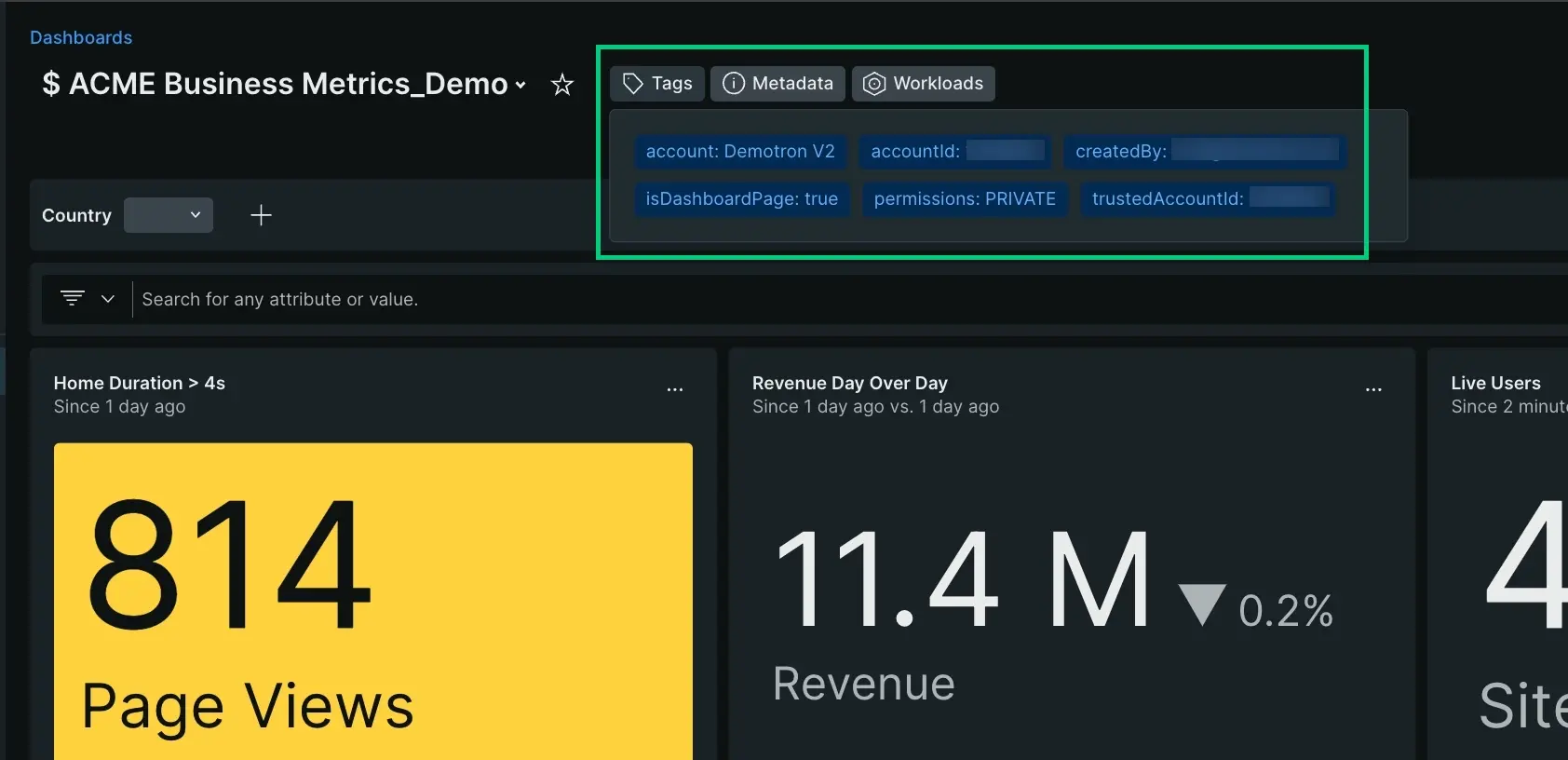Click the plus icon next to Country
Screen dimensions: 1568x760
pyautogui.click(x=261, y=215)
